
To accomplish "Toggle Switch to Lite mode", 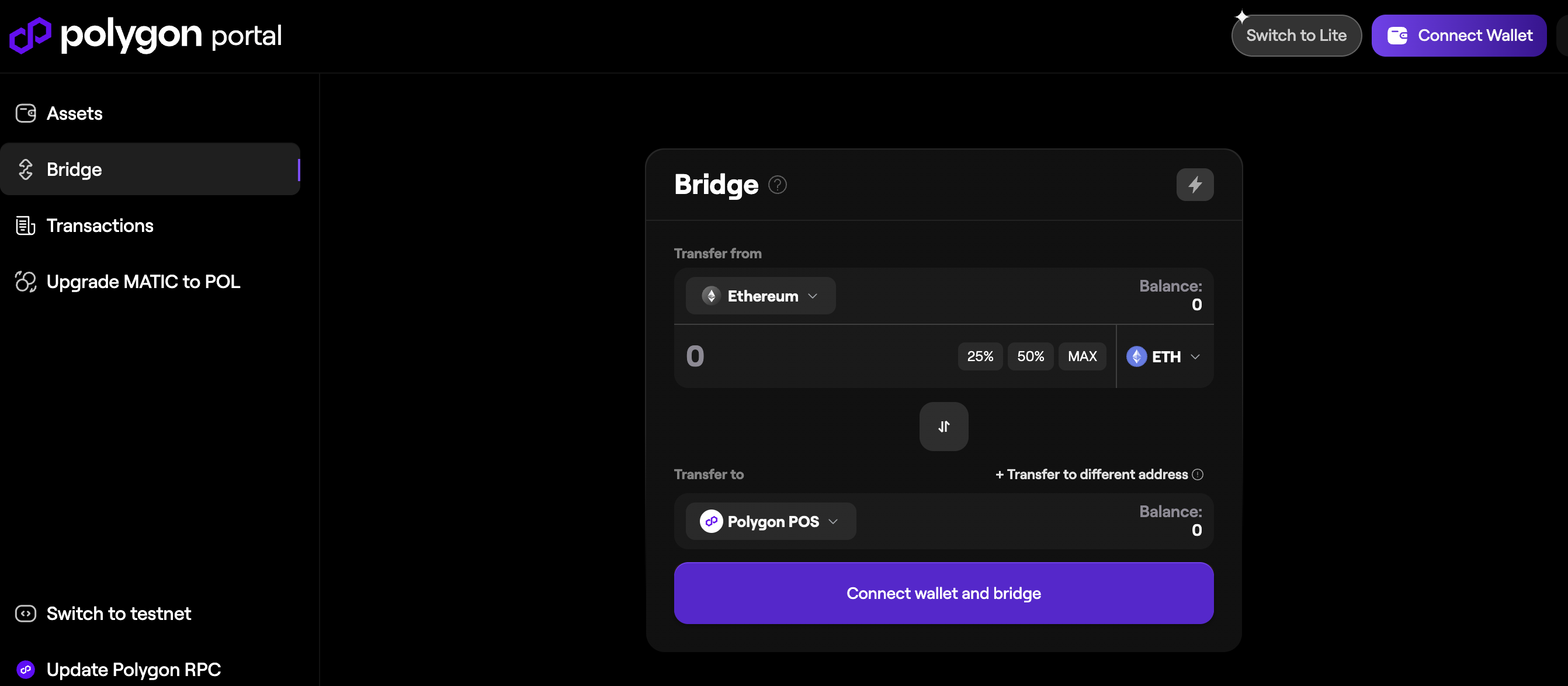I will click(1296, 35).
